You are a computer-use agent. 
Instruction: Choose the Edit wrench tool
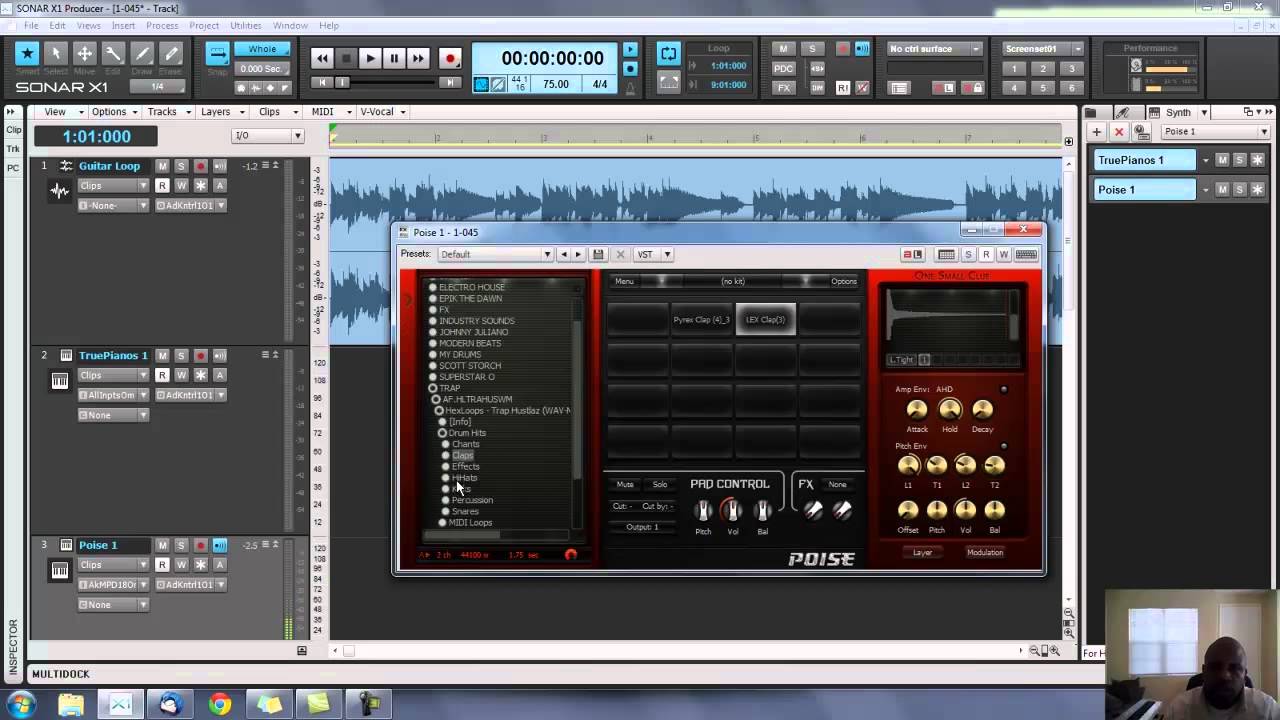pyautogui.click(x=113, y=54)
